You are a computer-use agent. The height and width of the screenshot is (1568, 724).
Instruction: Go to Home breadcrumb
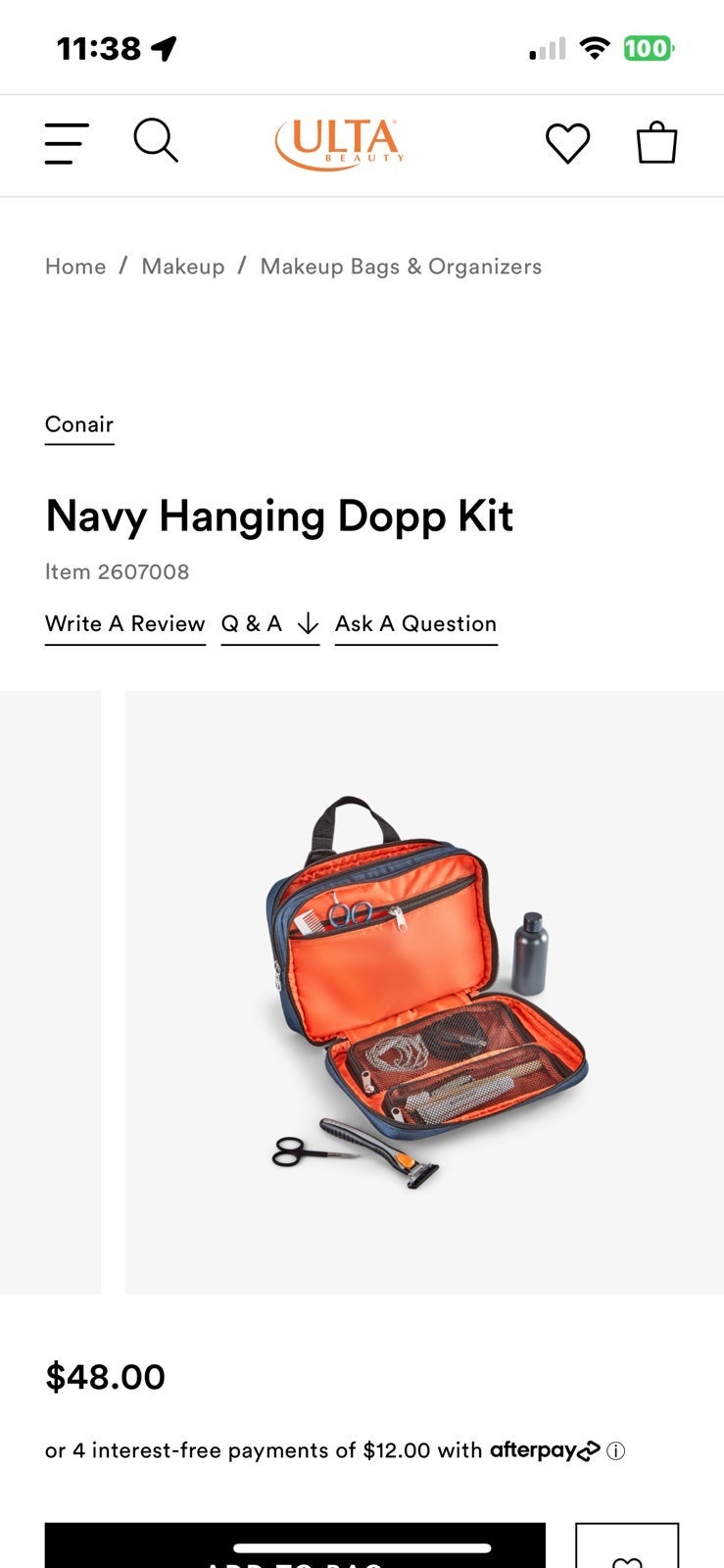75,267
